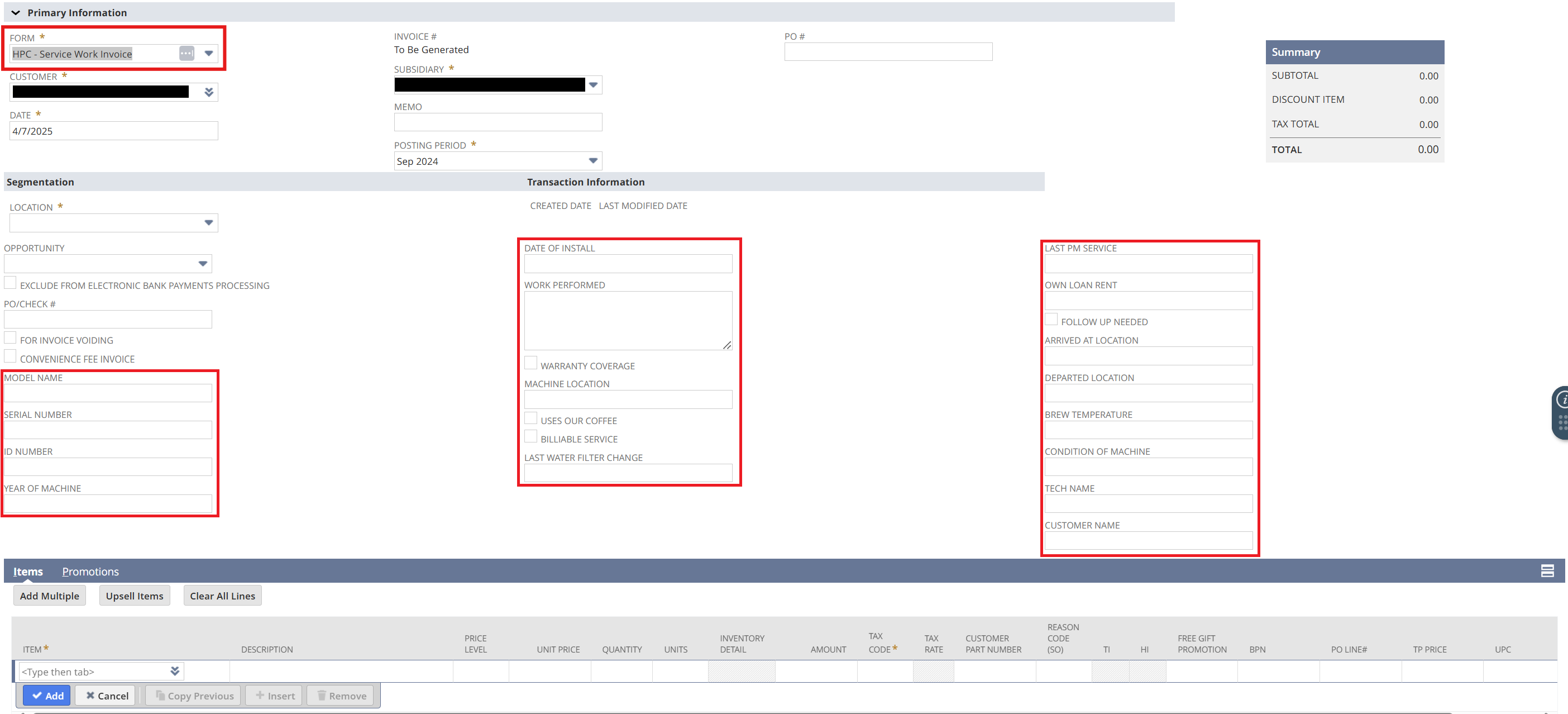Grab the Work Performed resize handle

pyautogui.click(x=727, y=345)
